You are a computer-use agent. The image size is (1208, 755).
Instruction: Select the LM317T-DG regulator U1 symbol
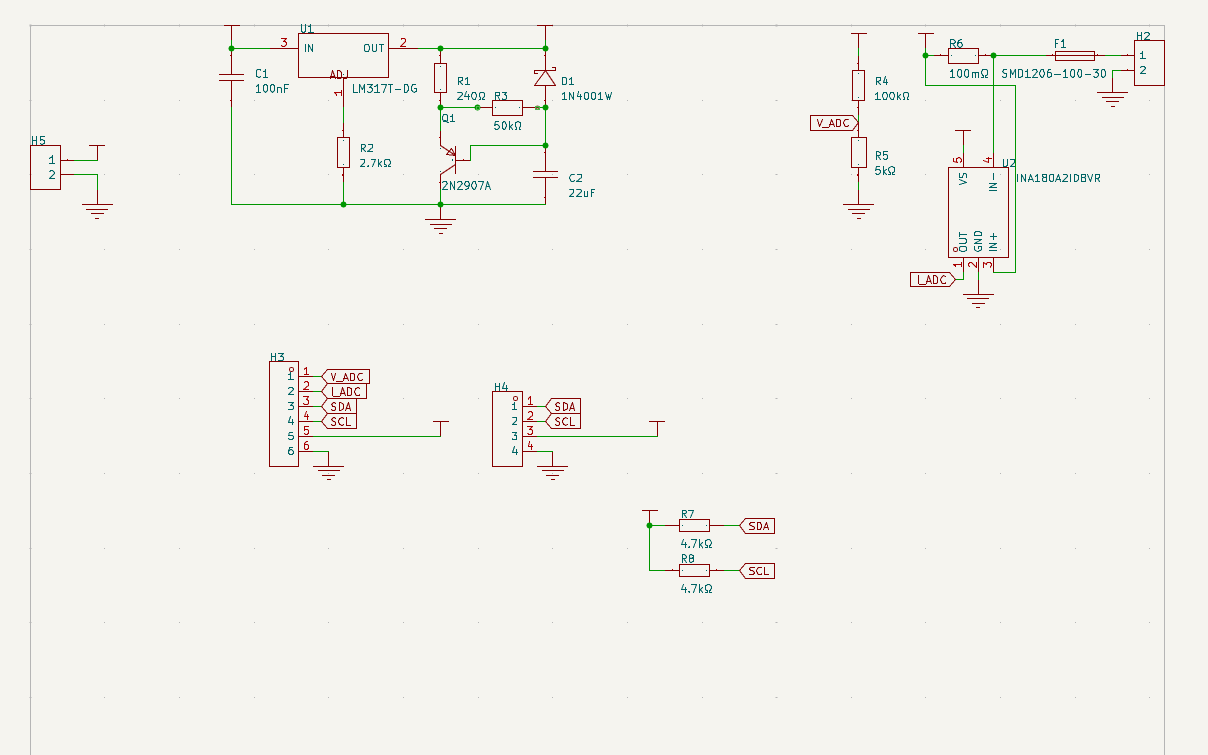pos(343,55)
